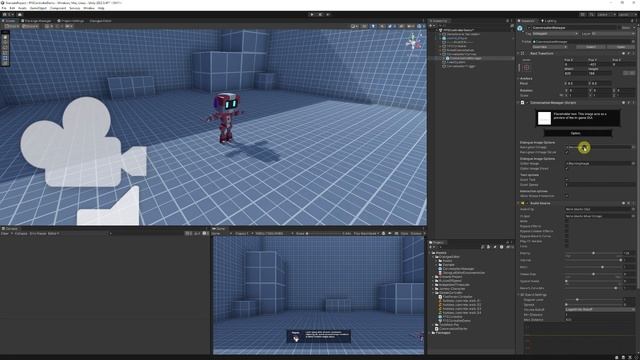The height and width of the screenshot is (360, 640).
Task: Toggle Audio Source Mute checkbox
Action: pyautogui.click(x=567, y=221)
